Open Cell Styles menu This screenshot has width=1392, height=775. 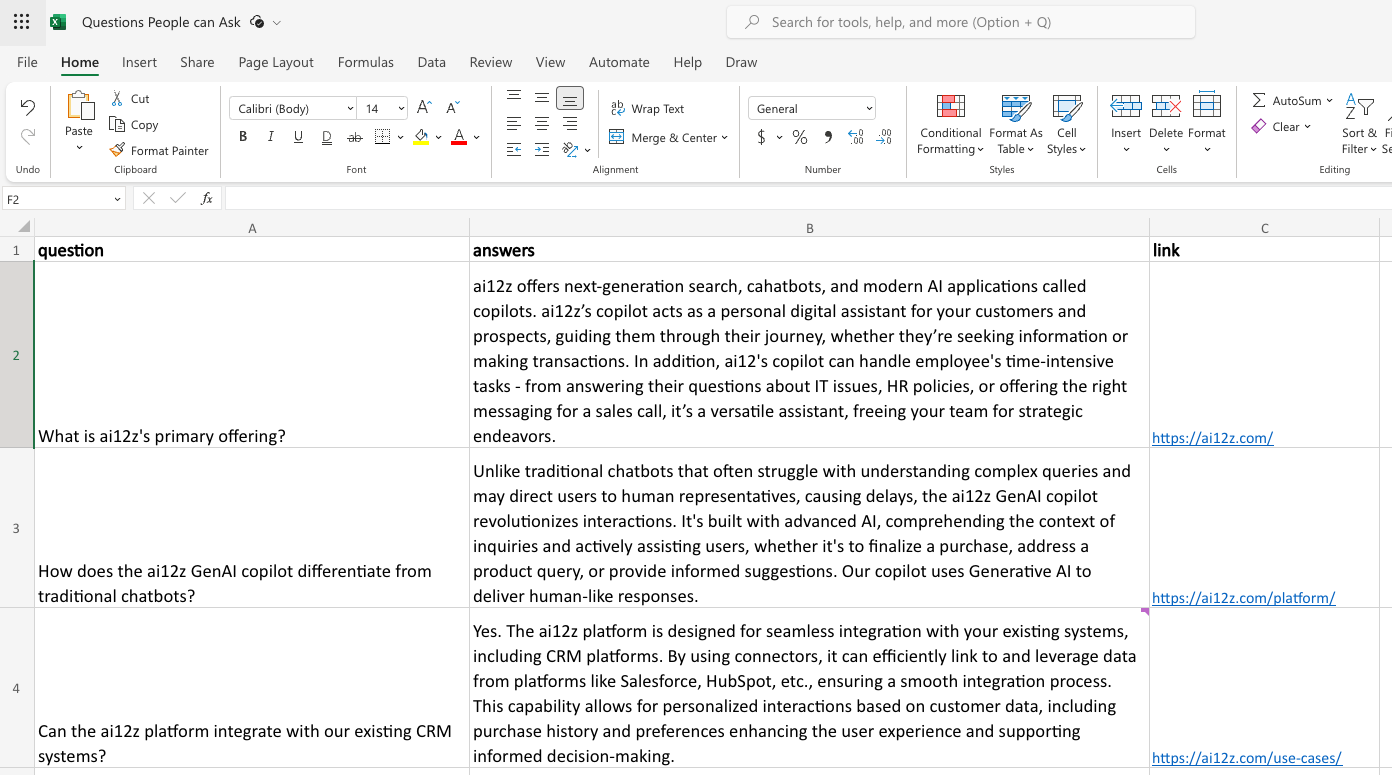click(1067, 124)
